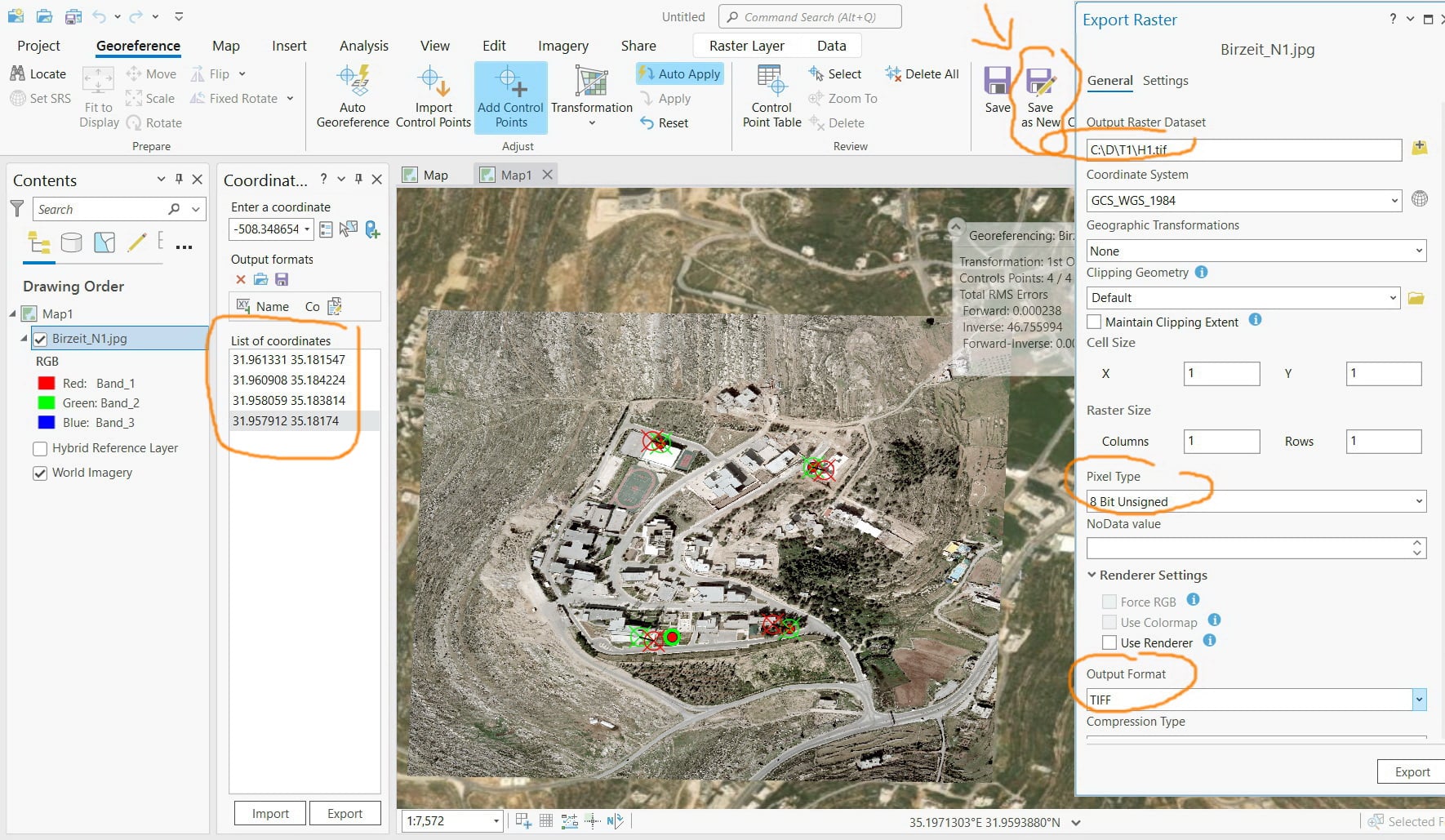
Task: Open the Settings tab in Export Raster
Action: (1165, 80)
